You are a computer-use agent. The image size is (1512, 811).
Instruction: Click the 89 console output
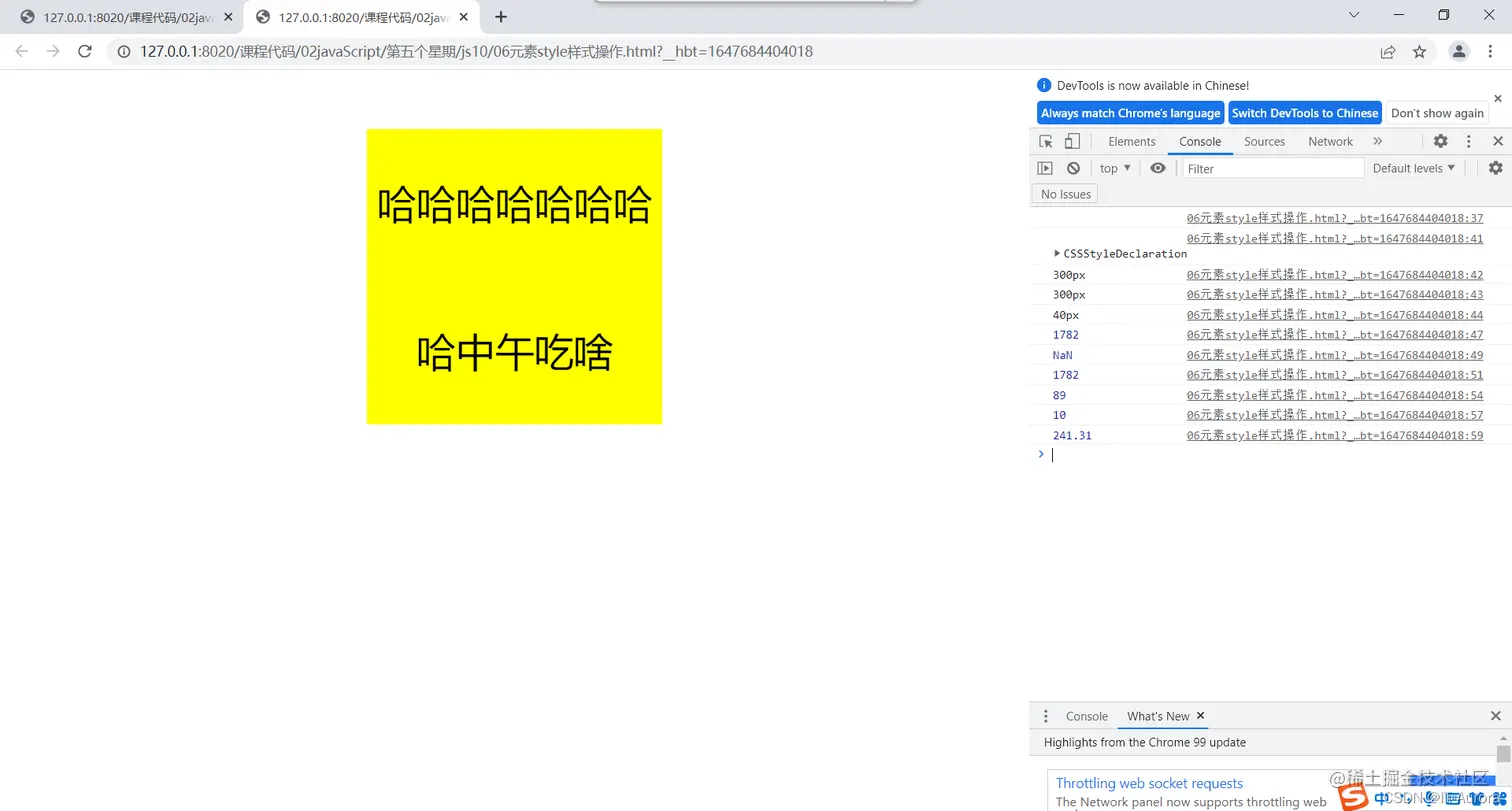(x=1059, y=395)
